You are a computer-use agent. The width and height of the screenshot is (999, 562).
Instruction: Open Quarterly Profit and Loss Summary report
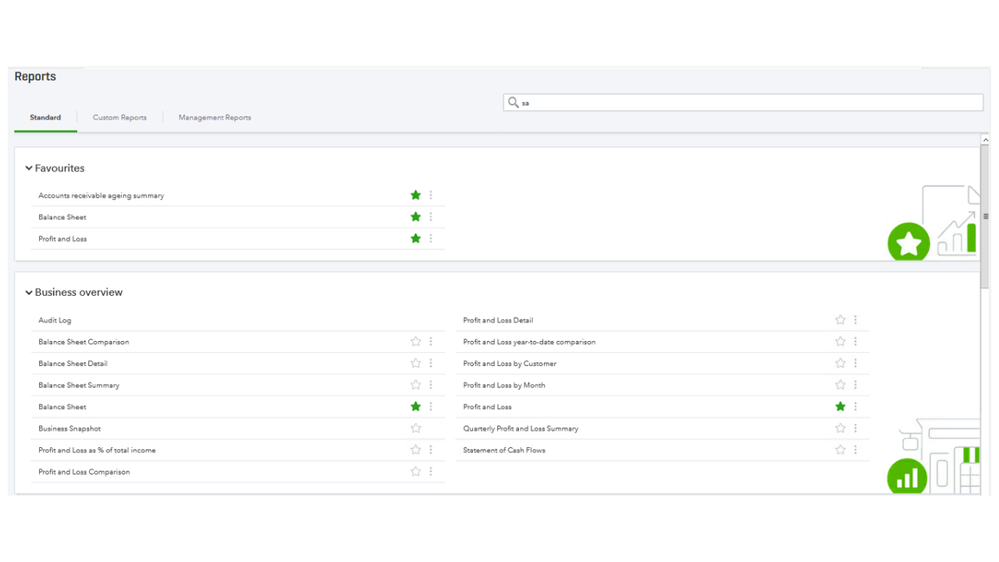pyautogui.click(x=521, y=429)
